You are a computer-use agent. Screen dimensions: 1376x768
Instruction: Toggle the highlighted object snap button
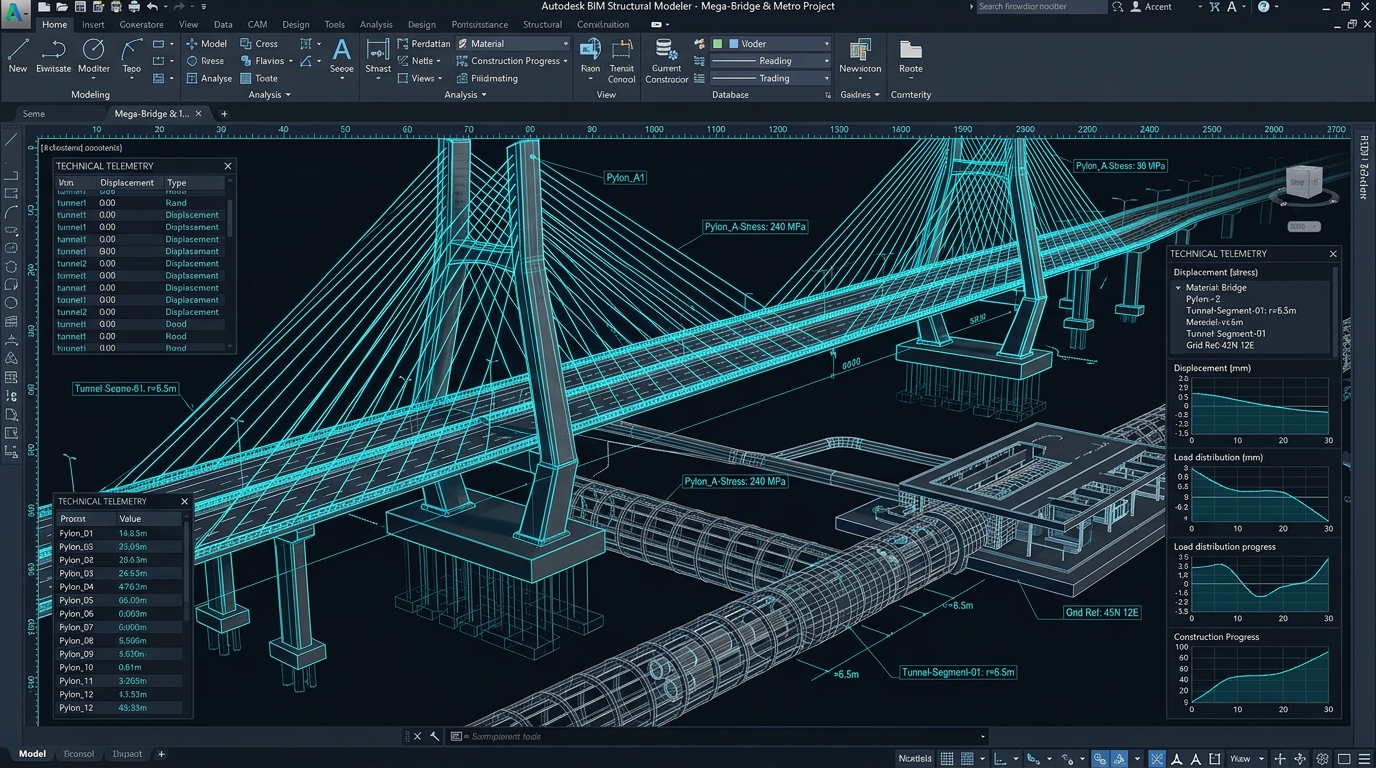(x=1100, y=759)
